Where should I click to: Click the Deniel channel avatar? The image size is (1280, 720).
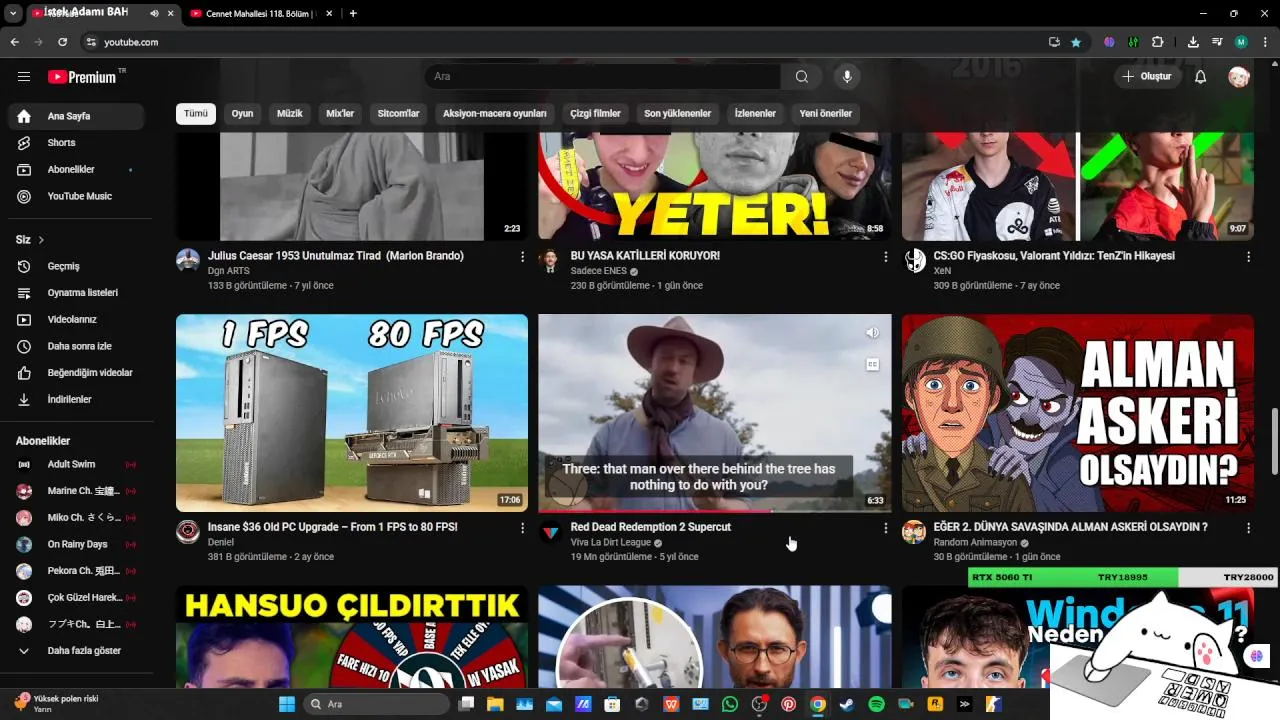[188, 532]
